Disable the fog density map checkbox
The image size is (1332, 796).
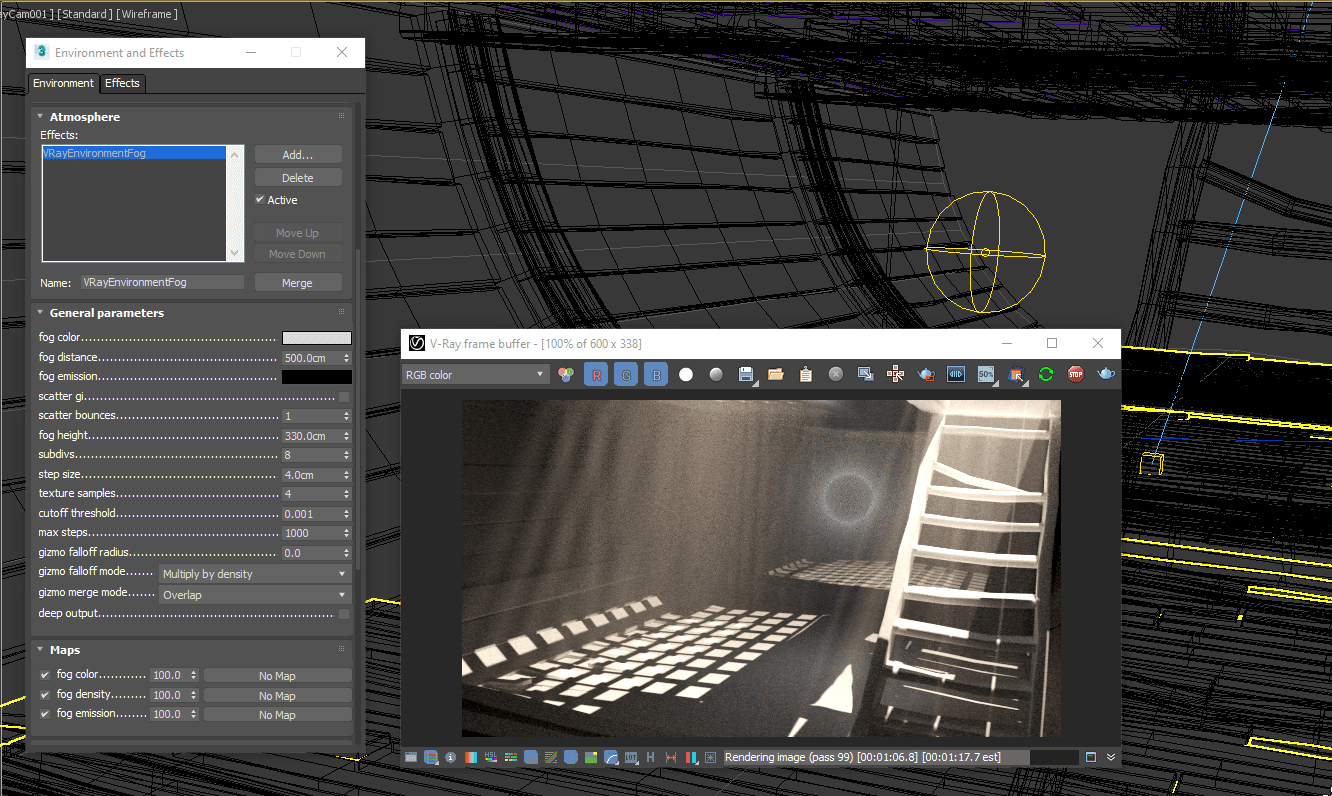pos(43,694)
